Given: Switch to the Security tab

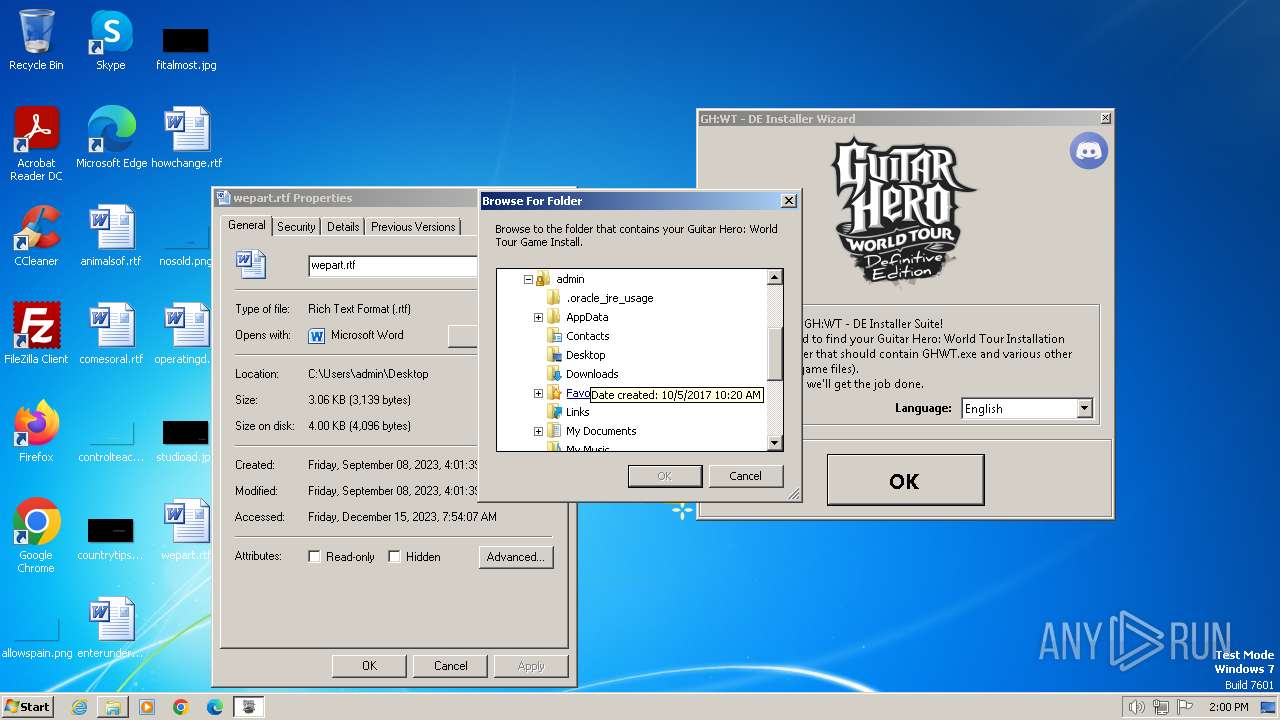Looking at the screenshot, I should 296,227.
